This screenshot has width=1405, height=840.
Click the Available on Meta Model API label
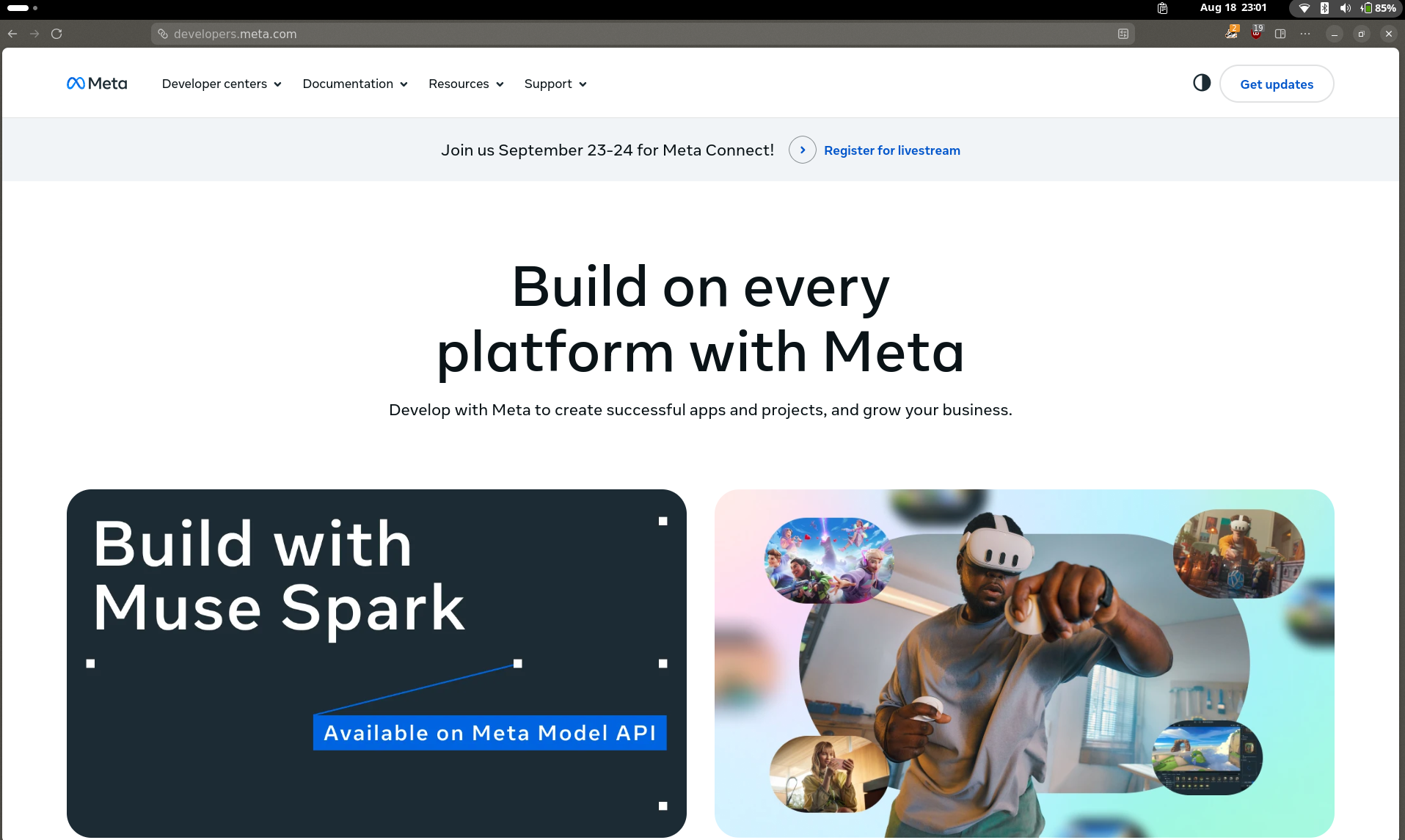(x=490, y=733)
